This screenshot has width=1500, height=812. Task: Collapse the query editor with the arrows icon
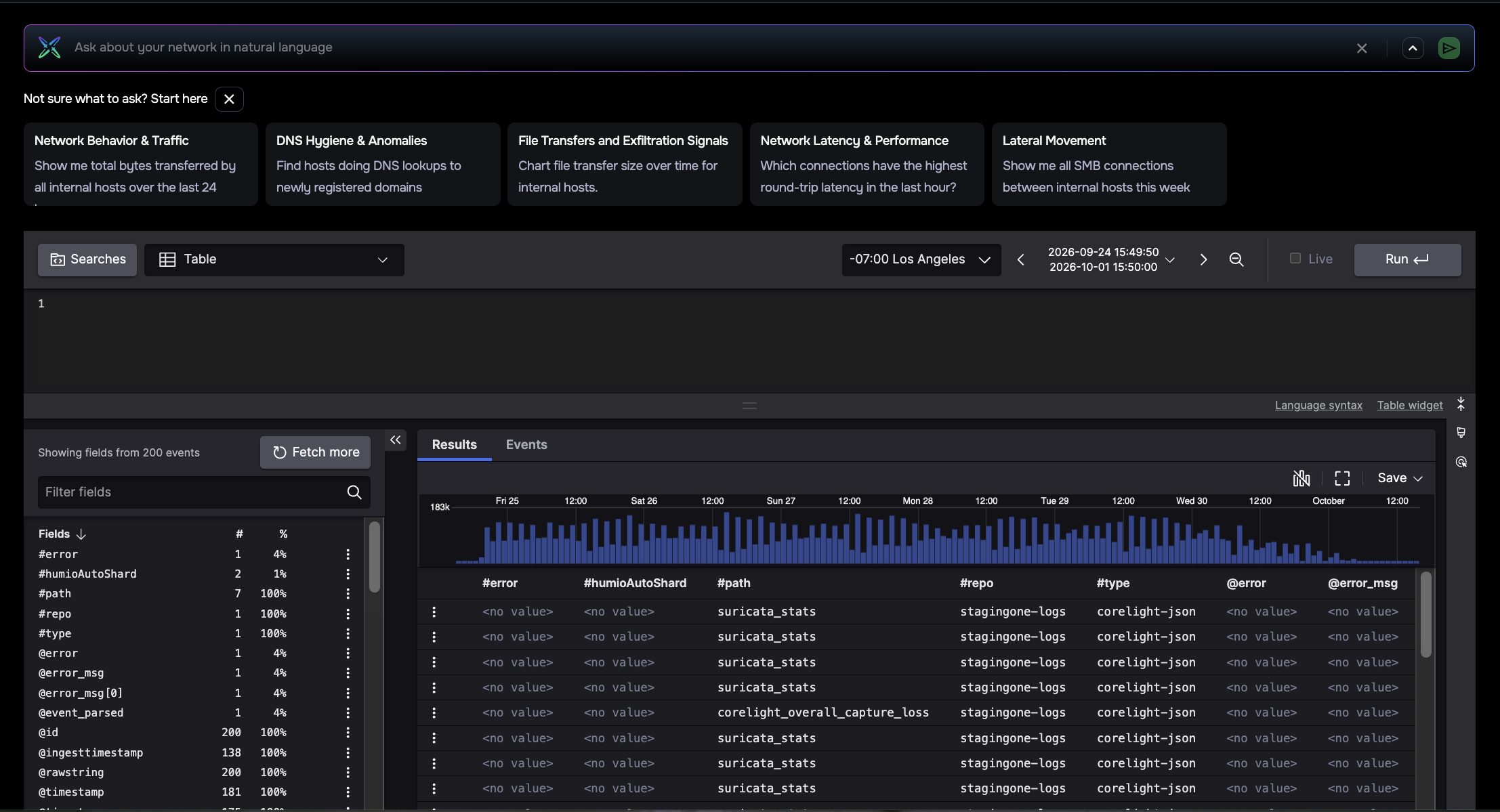[1461, 404]
